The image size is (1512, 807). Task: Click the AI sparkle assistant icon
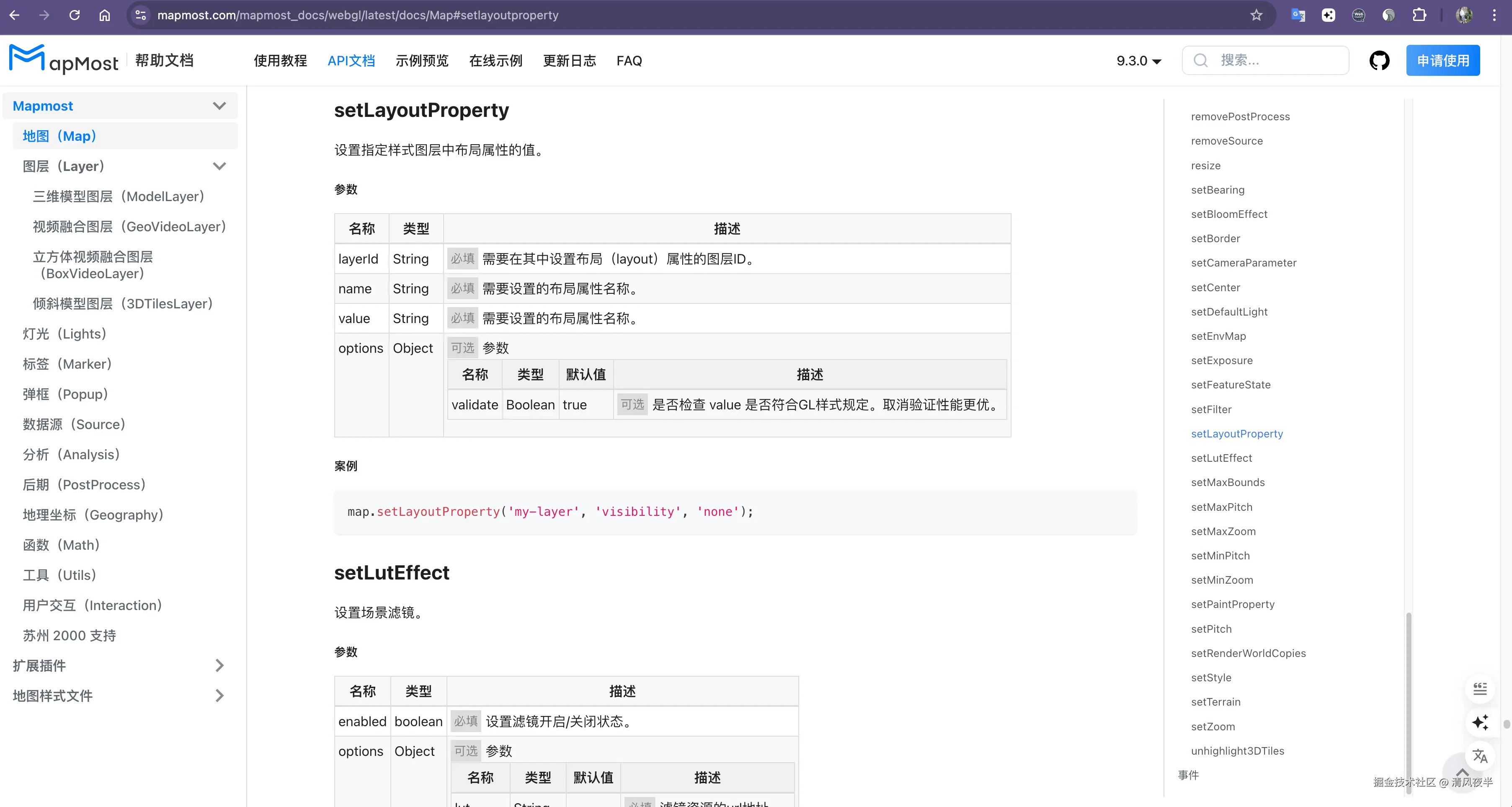pos(1480,722)
